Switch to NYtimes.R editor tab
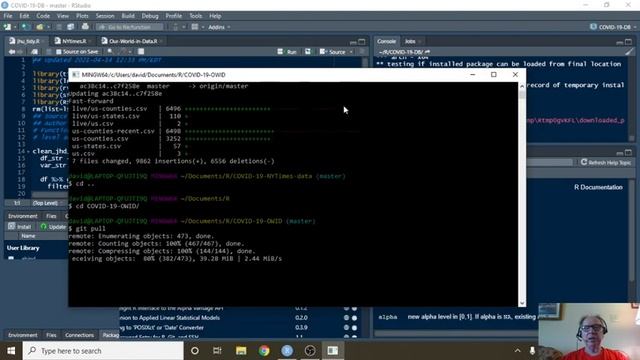 click(74, 41)
